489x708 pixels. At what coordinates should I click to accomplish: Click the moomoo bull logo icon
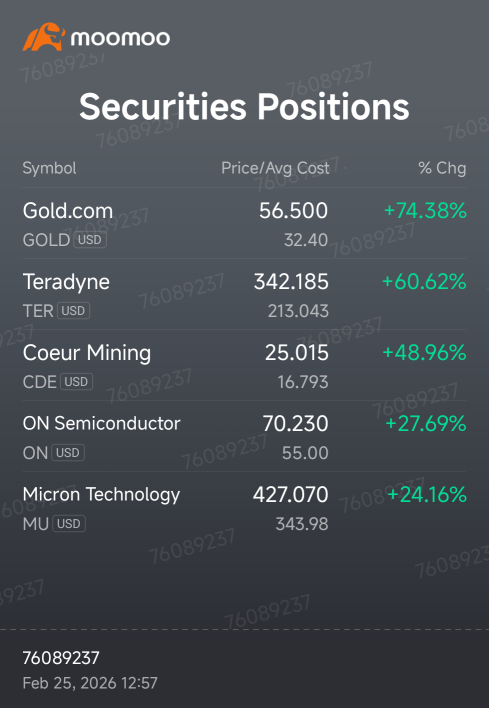(x=44, y=37)
